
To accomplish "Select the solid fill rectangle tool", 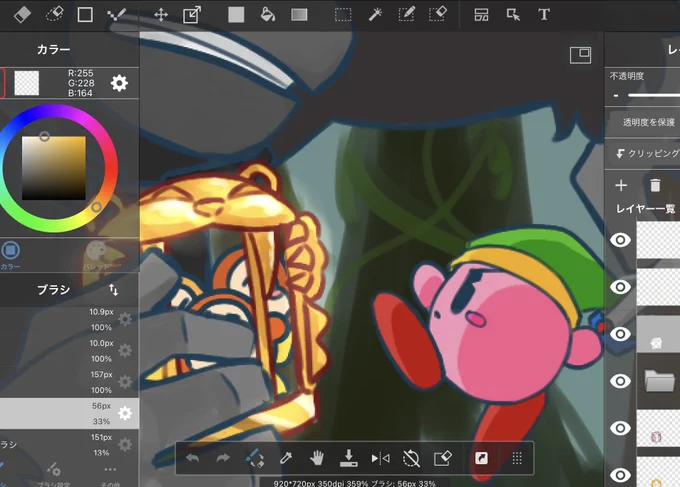I will coord(236,14).
